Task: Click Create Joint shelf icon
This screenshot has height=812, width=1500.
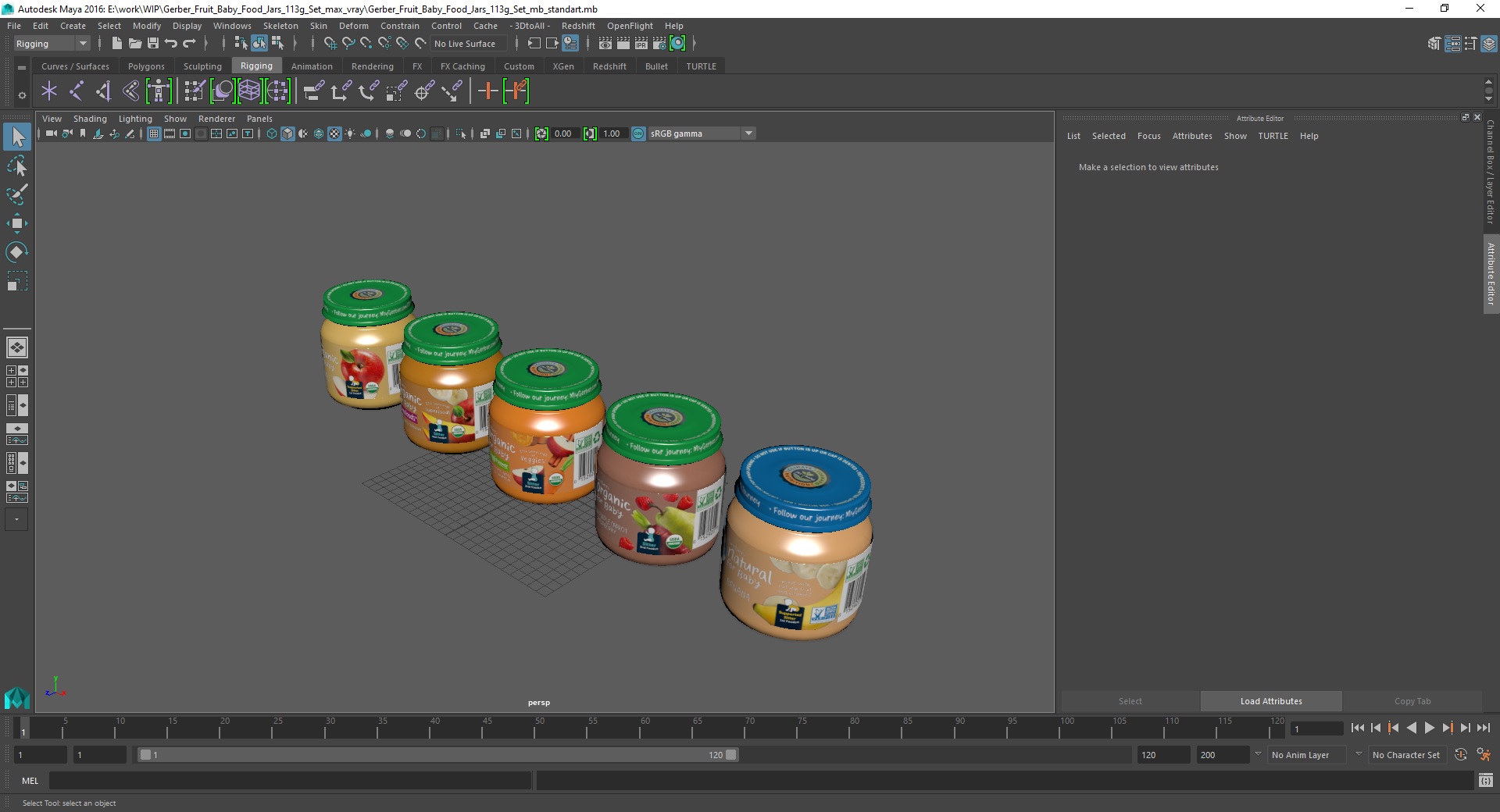Action: (77, 91)
